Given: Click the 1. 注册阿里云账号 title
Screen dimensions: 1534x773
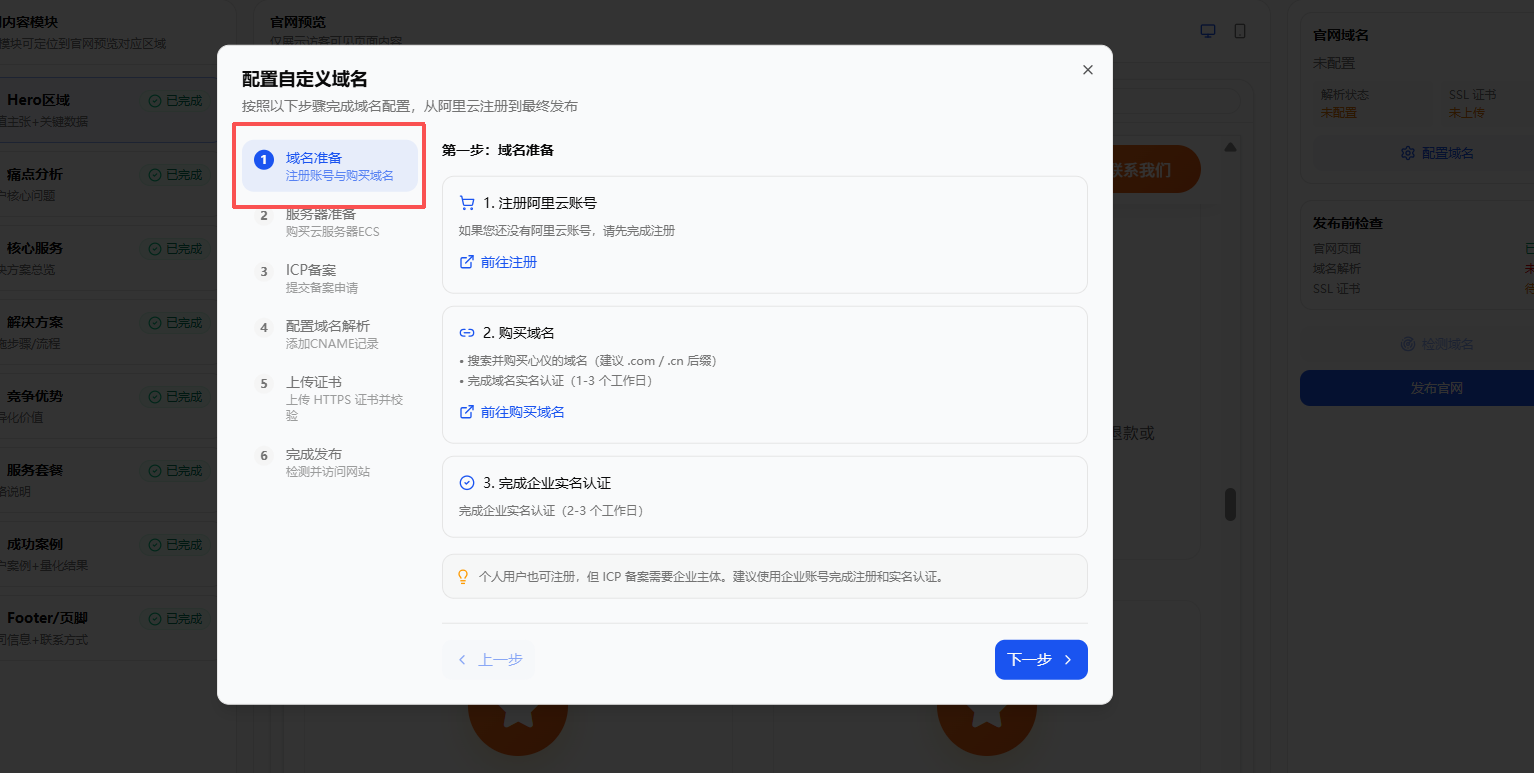Looking at the screenshot, I should tap(540, 203).
